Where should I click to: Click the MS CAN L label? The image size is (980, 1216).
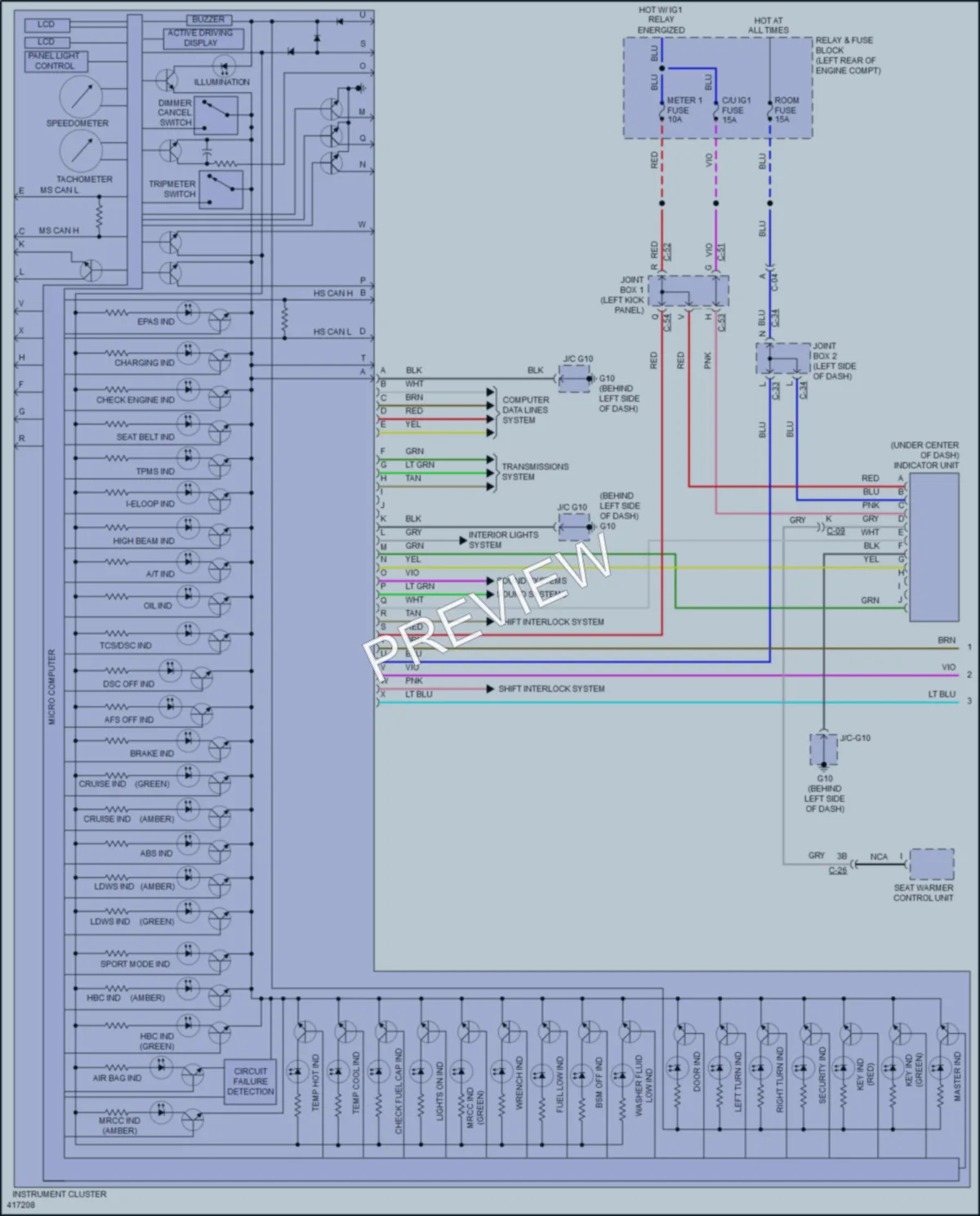point(59,190)
